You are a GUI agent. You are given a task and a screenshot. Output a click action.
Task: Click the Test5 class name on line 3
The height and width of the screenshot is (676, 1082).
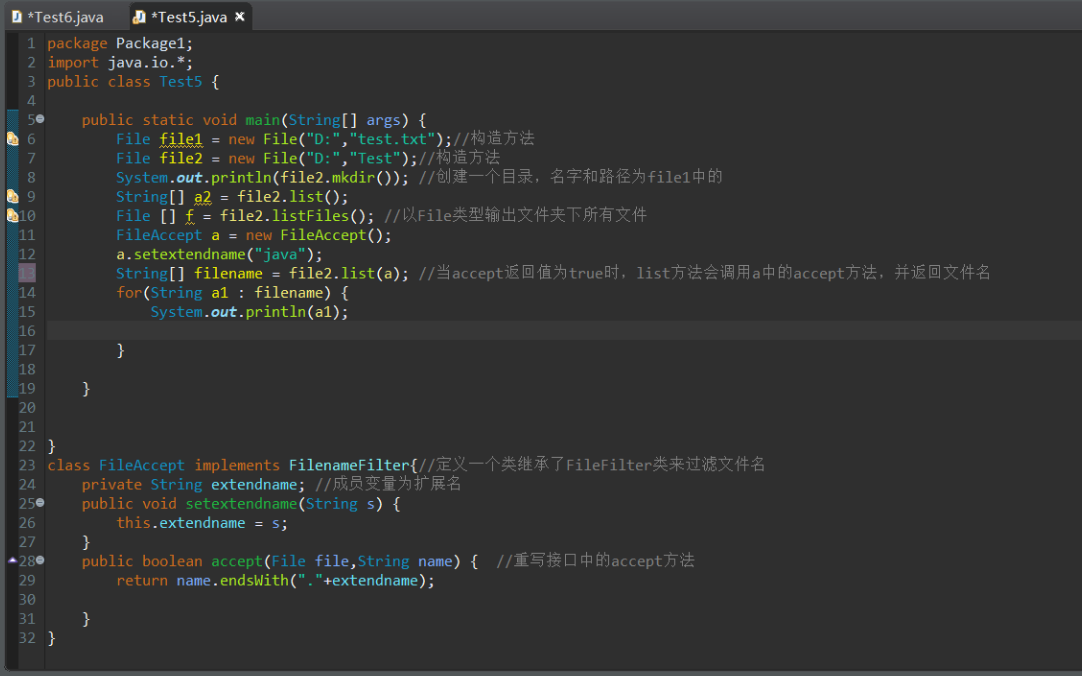coord(180,82)
